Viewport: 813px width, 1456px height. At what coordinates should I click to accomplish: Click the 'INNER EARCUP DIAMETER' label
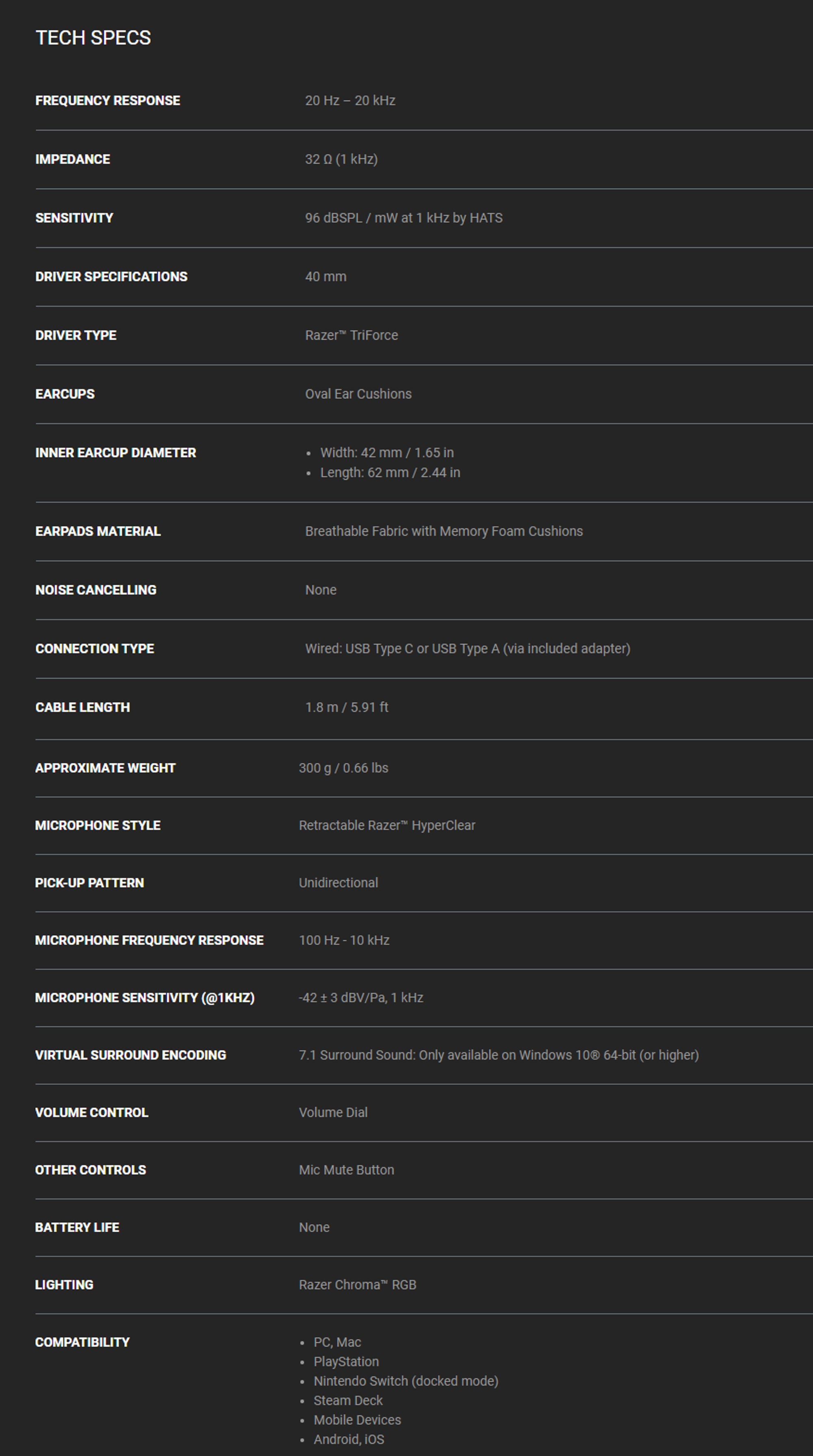[116, 453]
